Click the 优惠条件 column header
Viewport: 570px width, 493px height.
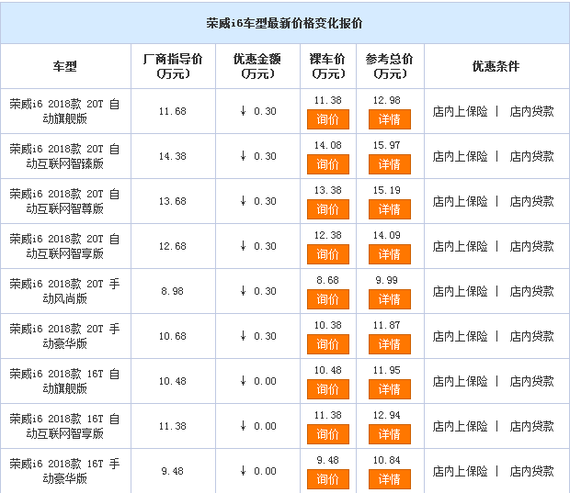[x=496, y=67]
